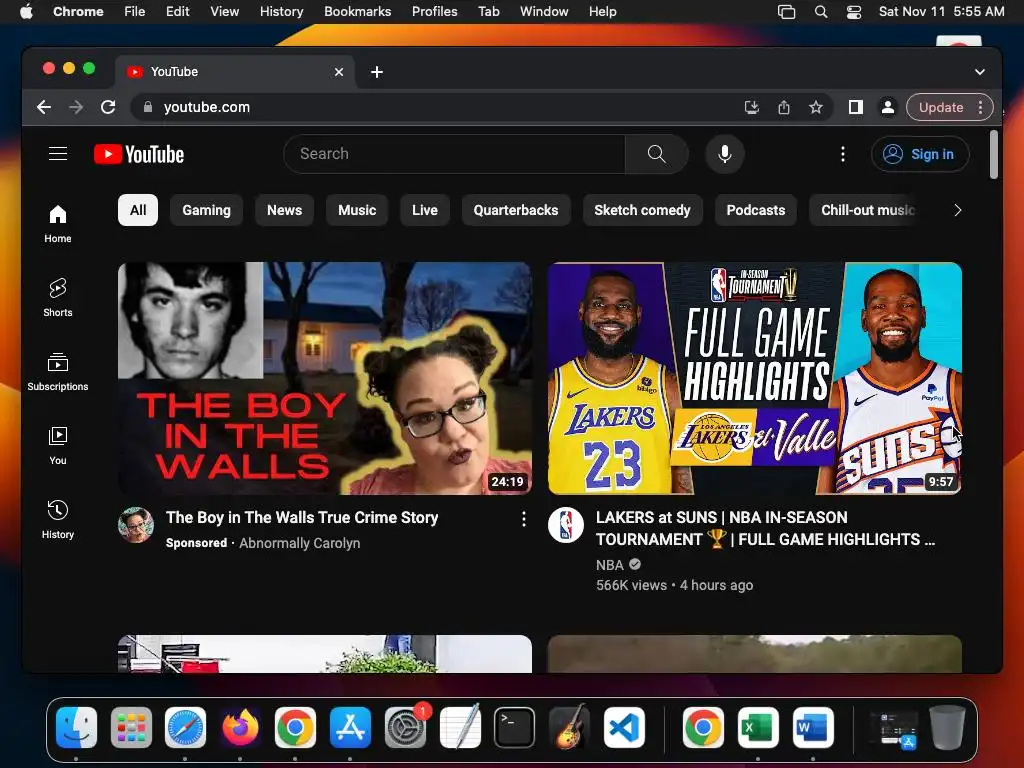Open the Abnormally Carolyn channel avatar
This screenshot has width=1024, height=768.
(136, 524)
